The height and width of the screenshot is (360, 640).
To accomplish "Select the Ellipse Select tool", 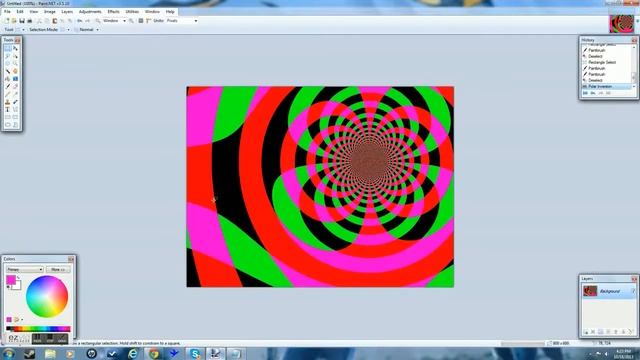I will point(7,63).
